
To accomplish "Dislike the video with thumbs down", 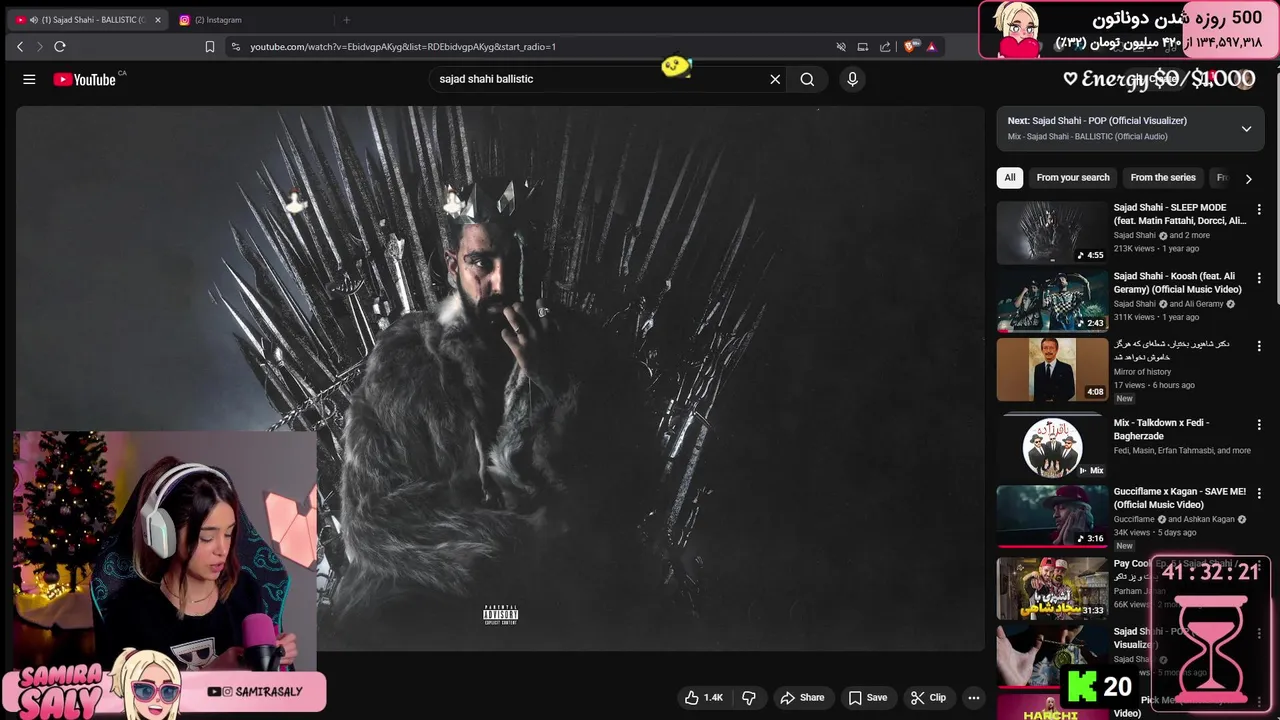I will [749, 698].
